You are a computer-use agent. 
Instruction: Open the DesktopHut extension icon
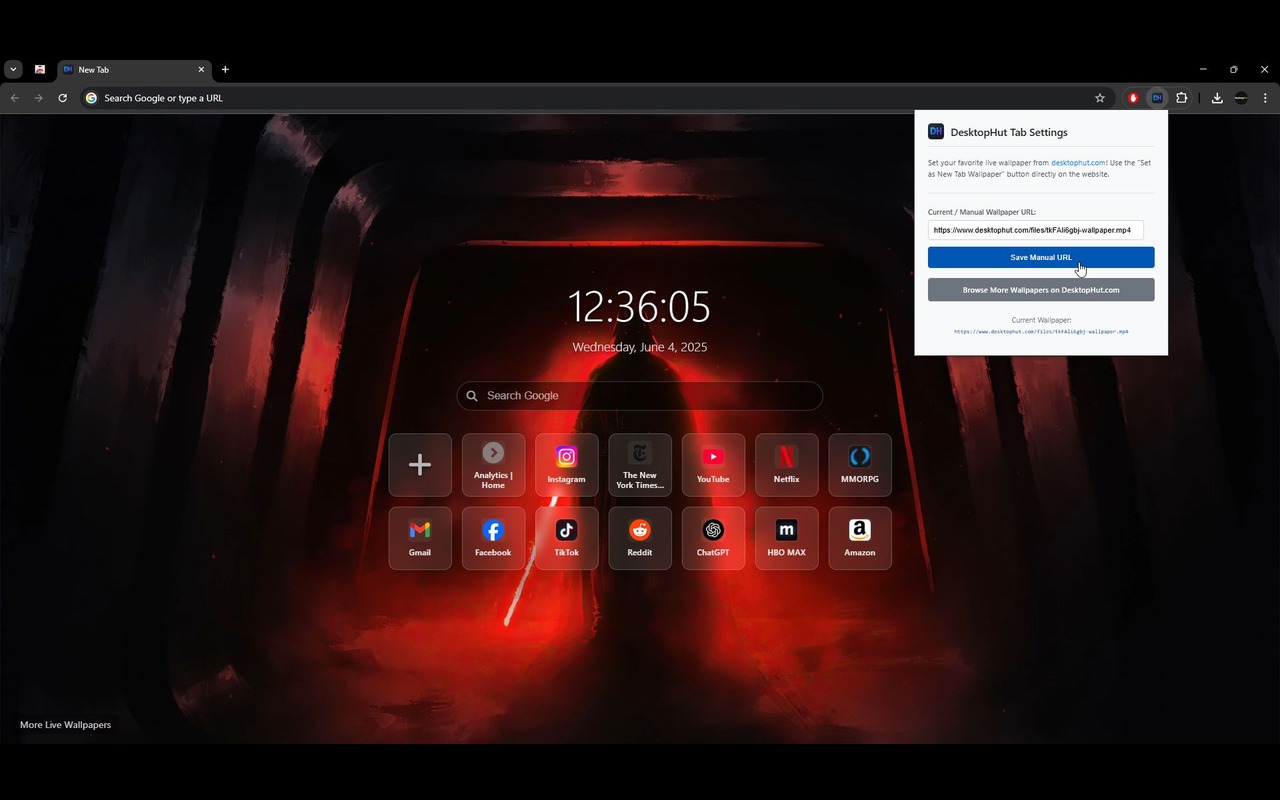click(x=1157, y=98)
